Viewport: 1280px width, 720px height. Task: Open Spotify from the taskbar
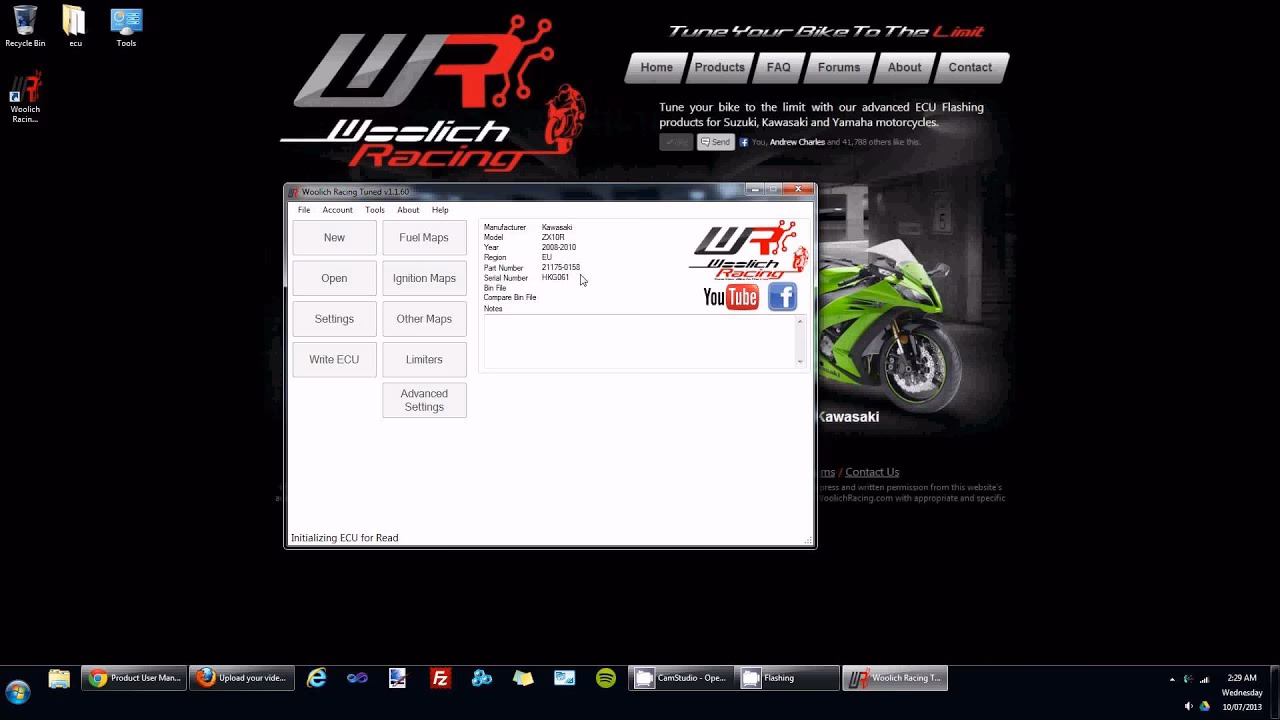[x=606, y=678]
